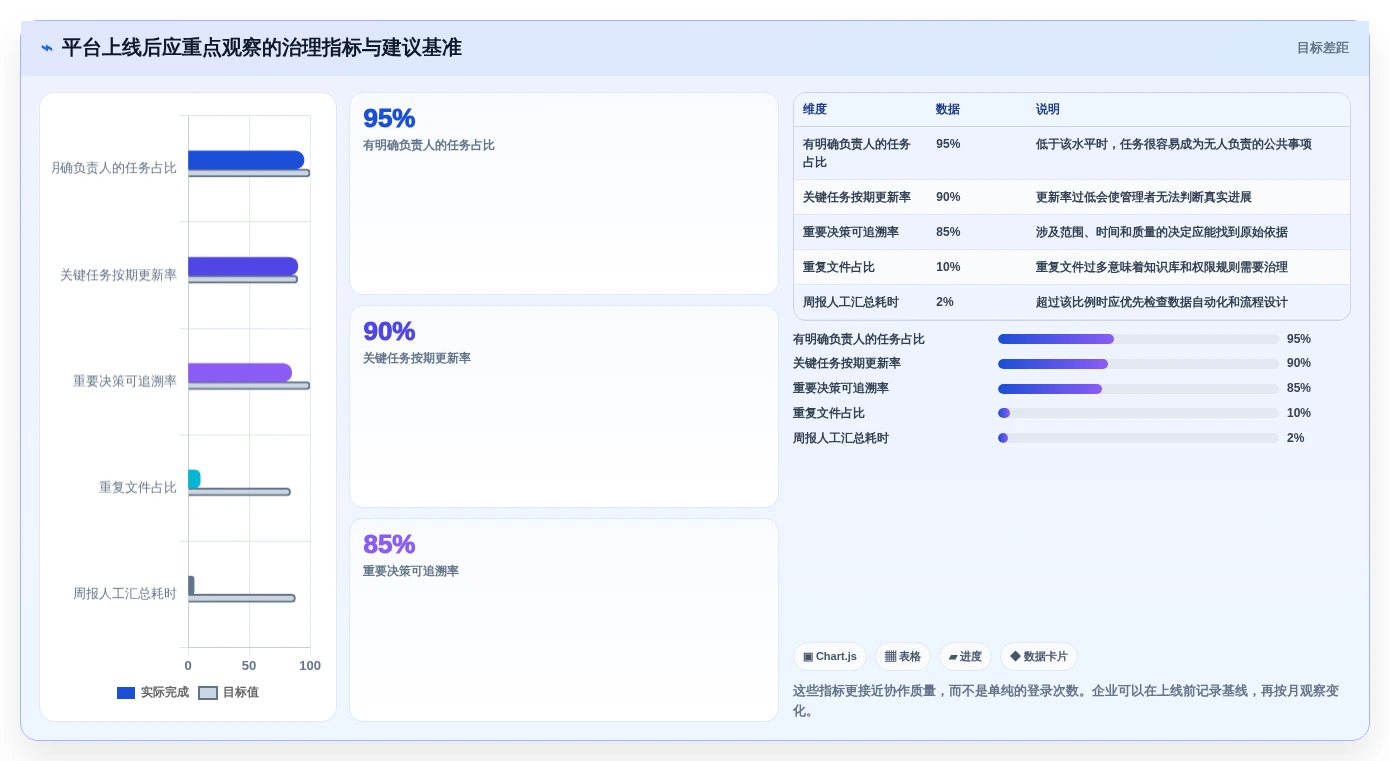Click the grey target bar for 重复文件占比
This screenshot has width=1390, height=761.
(239, 492)
